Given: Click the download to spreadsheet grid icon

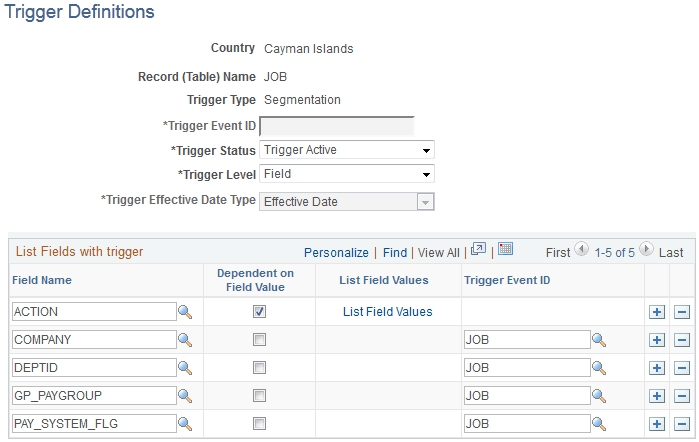Looking at the screenshot, I should [x=505, y=249].
